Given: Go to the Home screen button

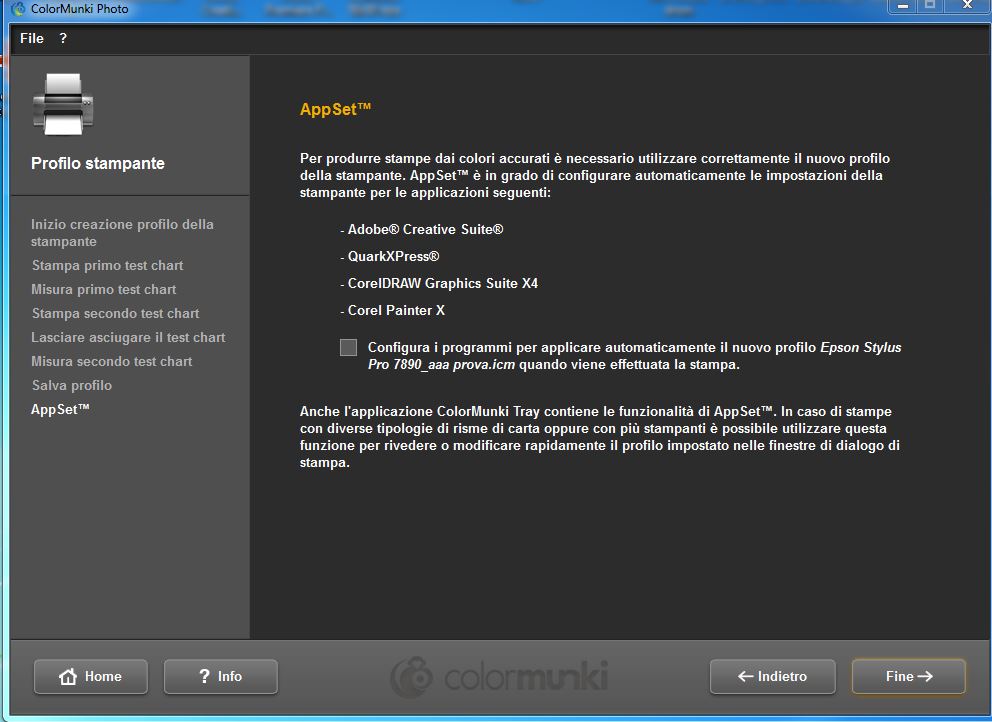Looking at the screenshot, I should 90,676.
